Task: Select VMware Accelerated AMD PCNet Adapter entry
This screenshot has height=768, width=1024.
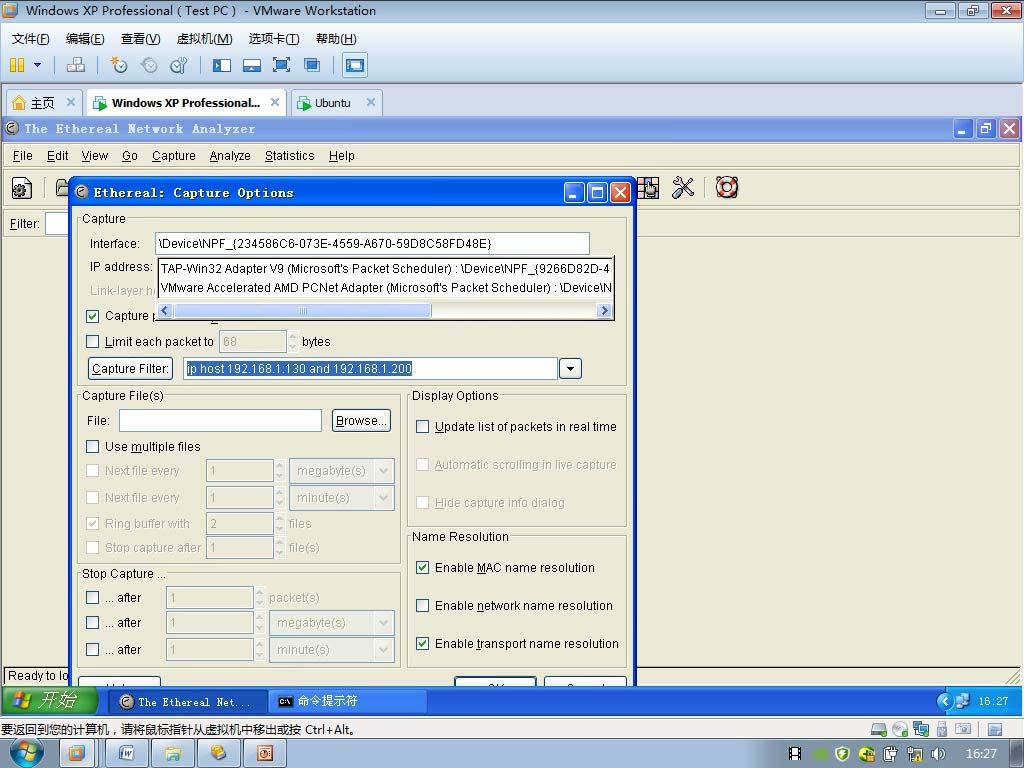Action: [385, 287]
